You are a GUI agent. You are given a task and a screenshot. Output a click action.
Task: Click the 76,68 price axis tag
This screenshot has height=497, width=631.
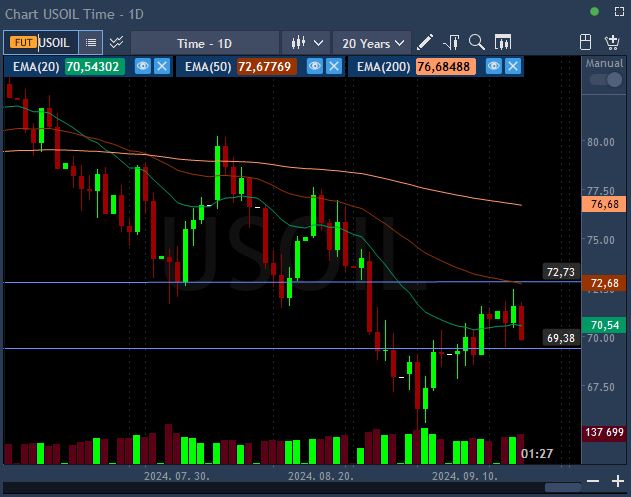point(604,204)
